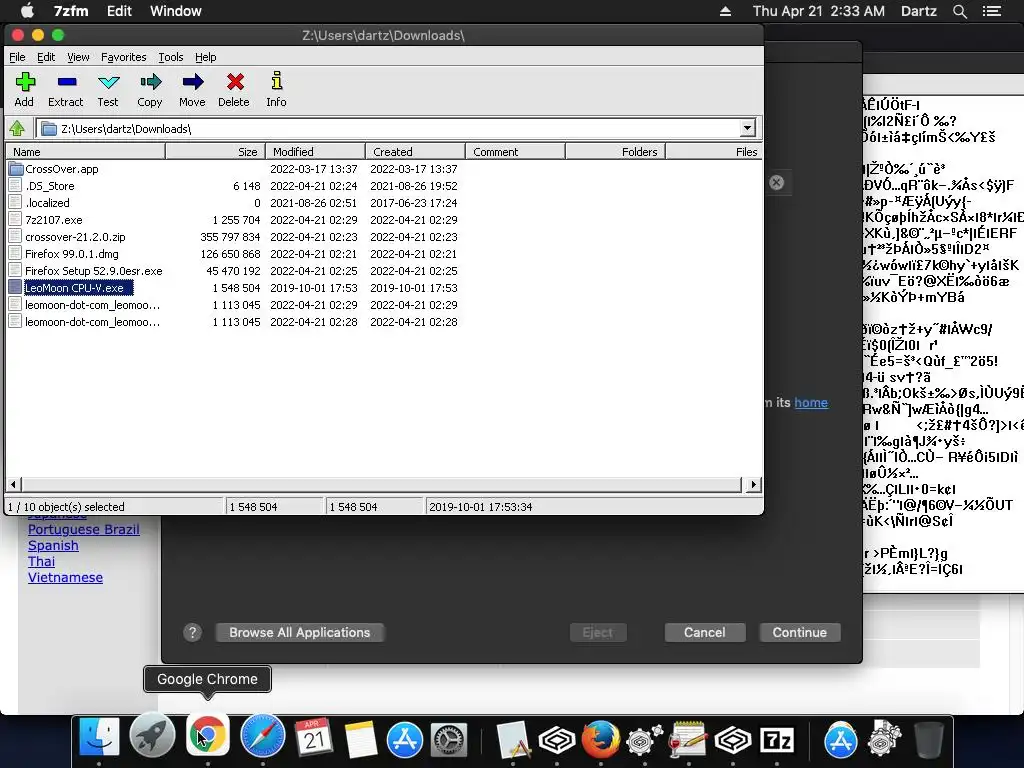Open the yellow Notes icon in dock
Viewport: 1024px width, 768px height.
point(360,739)
